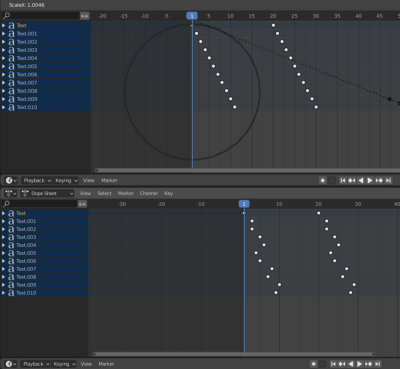Viewport: 400px width, 369px height.
Task: Open the Marker menu in bottom timeline footer
Action: click(x=106, y=364)
